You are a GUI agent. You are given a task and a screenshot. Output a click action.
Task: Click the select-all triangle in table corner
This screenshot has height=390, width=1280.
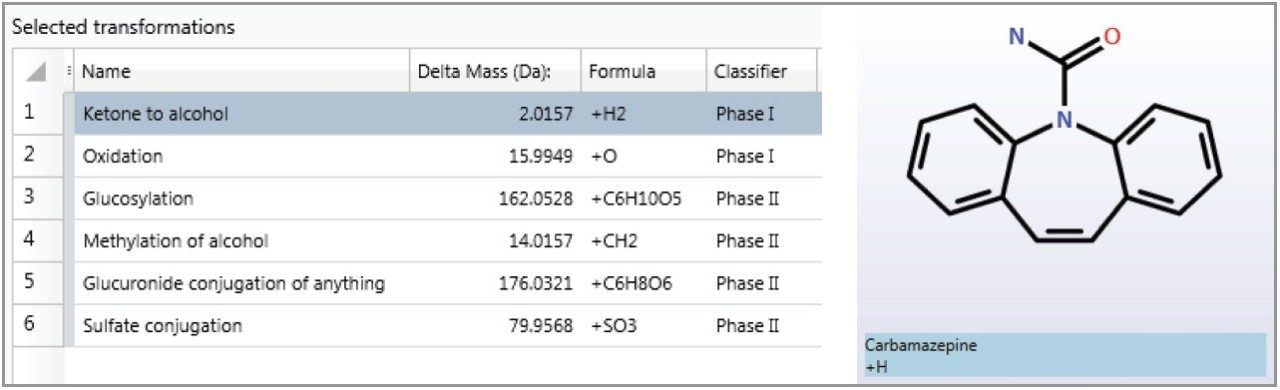(x=35, y=72)
